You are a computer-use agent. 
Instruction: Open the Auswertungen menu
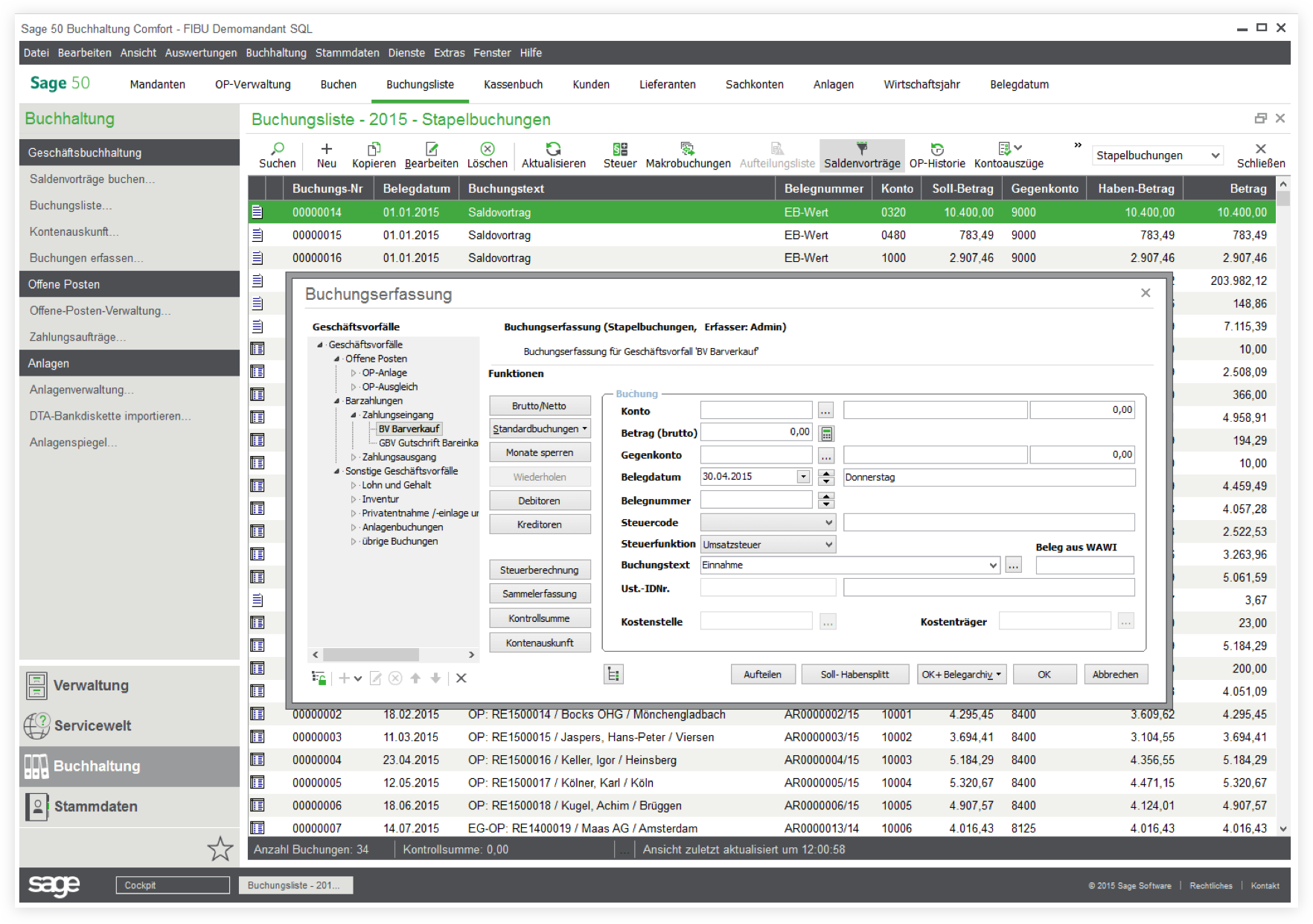tap(201, 53)
